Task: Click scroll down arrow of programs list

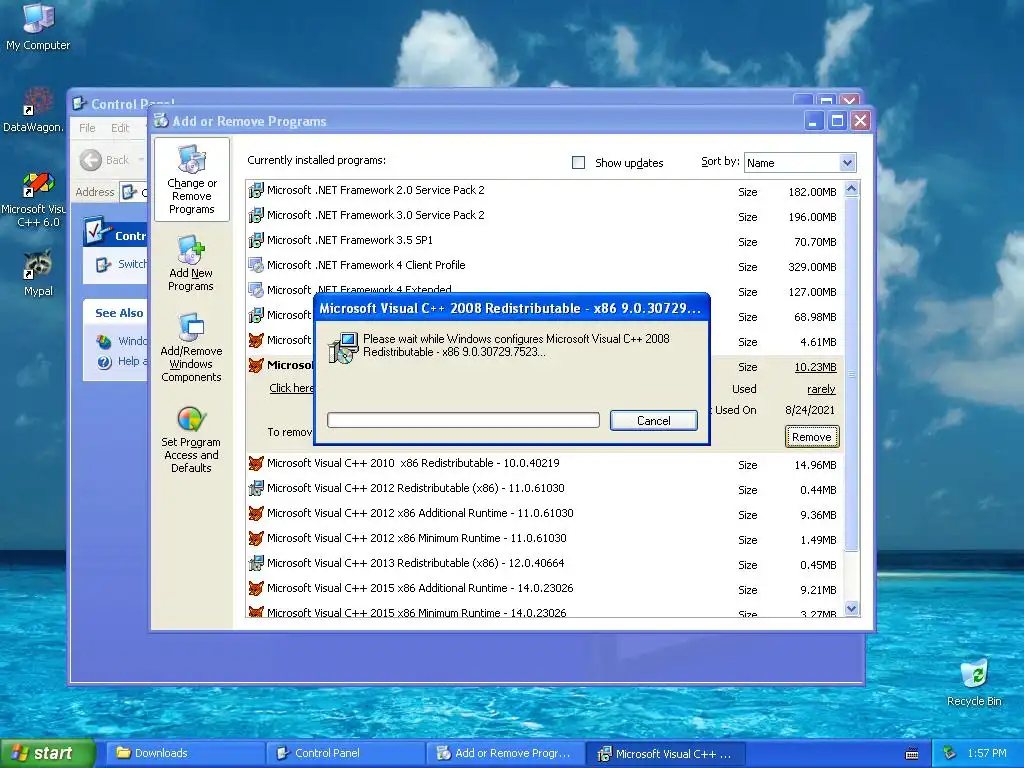Action: [x=851, y=609]
